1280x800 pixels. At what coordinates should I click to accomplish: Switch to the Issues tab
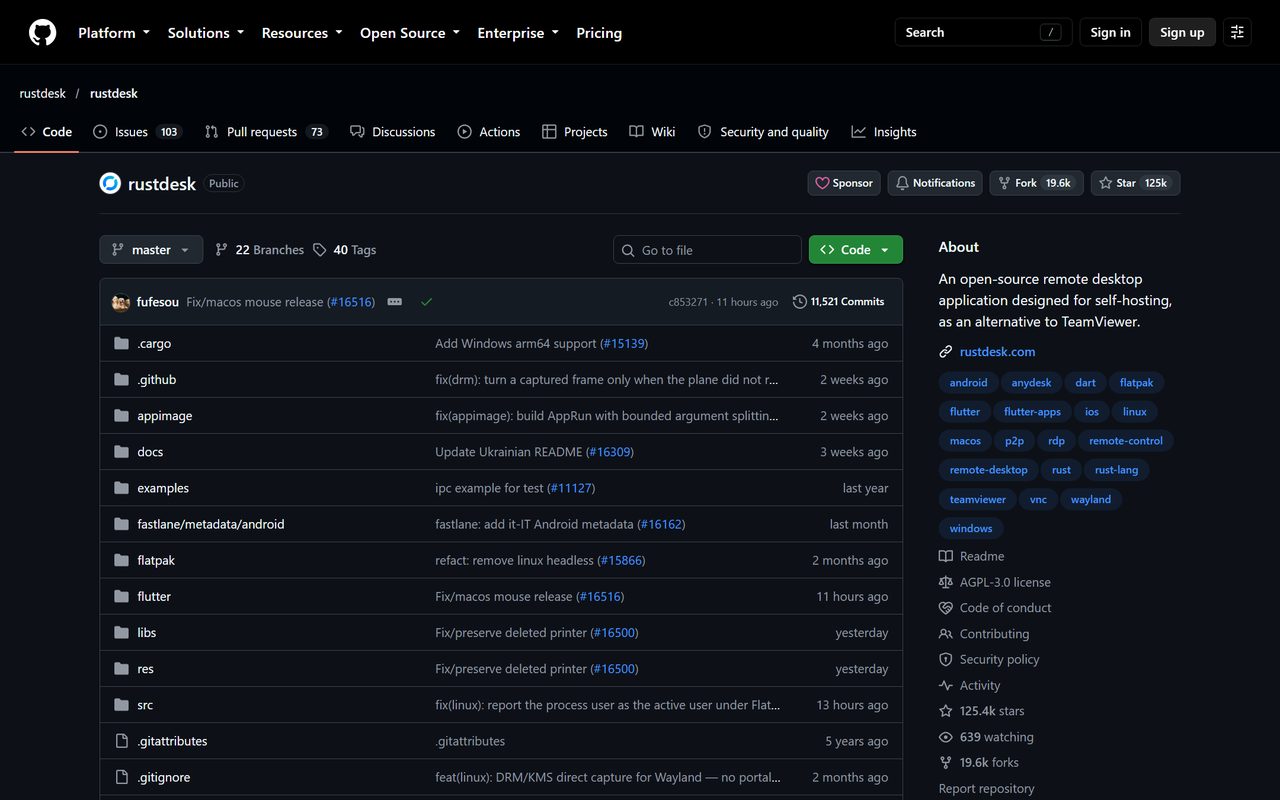coord(137,132)
